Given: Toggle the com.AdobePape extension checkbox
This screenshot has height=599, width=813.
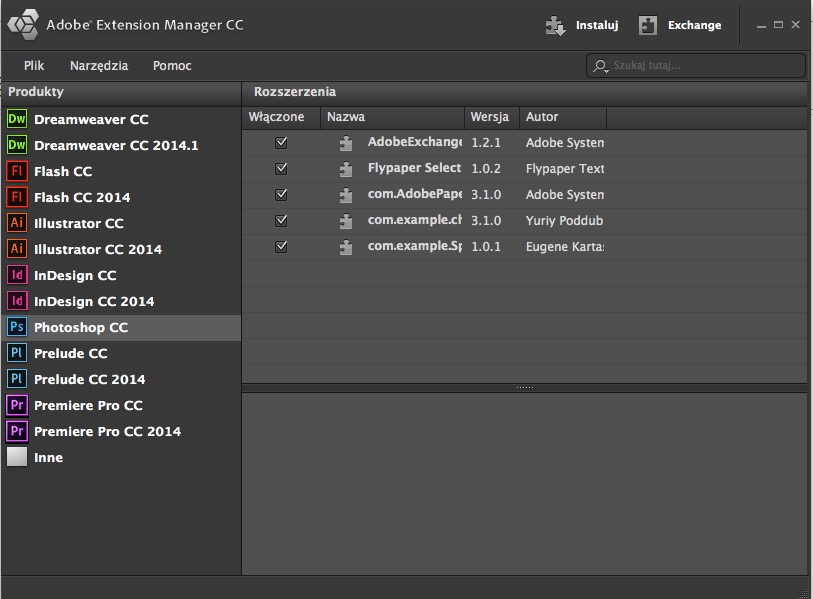Looking at the screenshot, I should click(281, 194).
